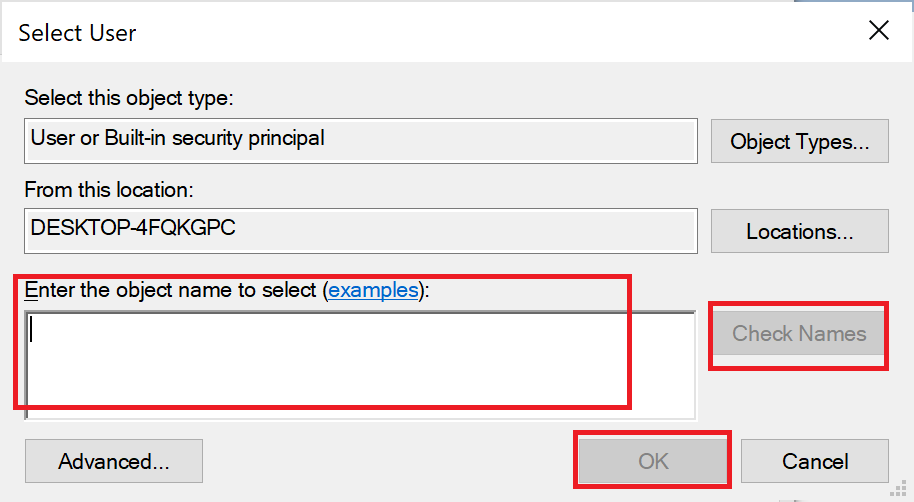This screenshot has height=502, width=914.
Task: Confirm with the OK button
Action: [652, 461]
